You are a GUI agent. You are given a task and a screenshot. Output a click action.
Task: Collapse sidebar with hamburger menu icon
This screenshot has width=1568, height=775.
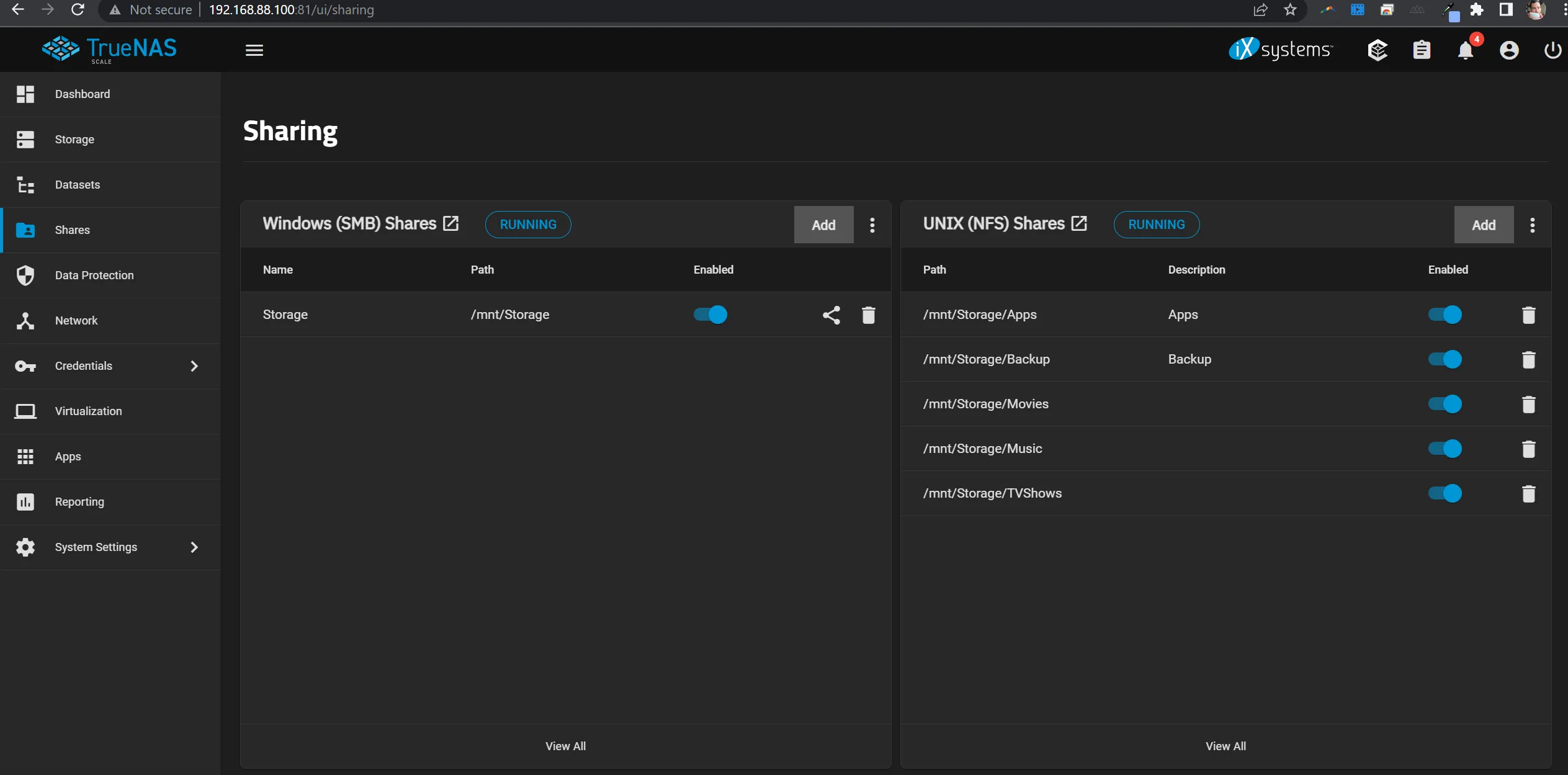pyautogui.click(x=254, y=50)
